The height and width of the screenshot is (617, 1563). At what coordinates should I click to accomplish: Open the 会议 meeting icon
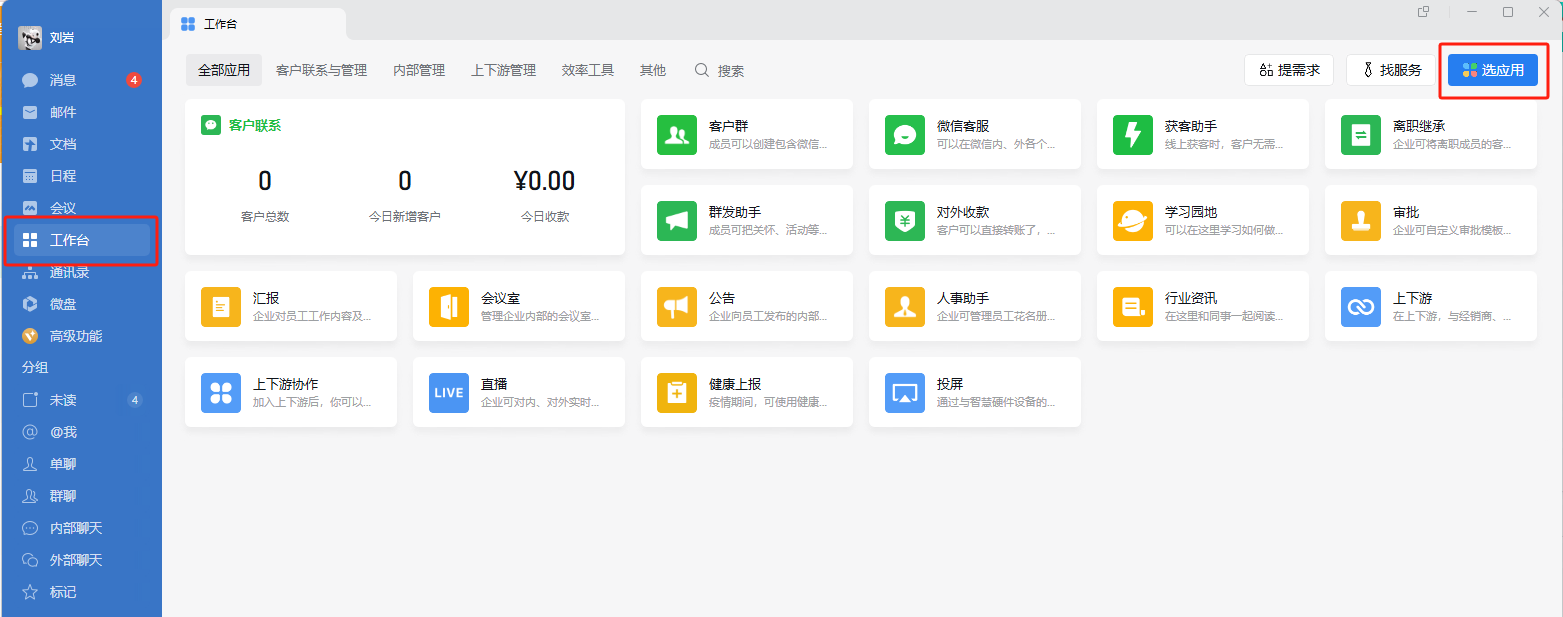(x=30, y=208)
